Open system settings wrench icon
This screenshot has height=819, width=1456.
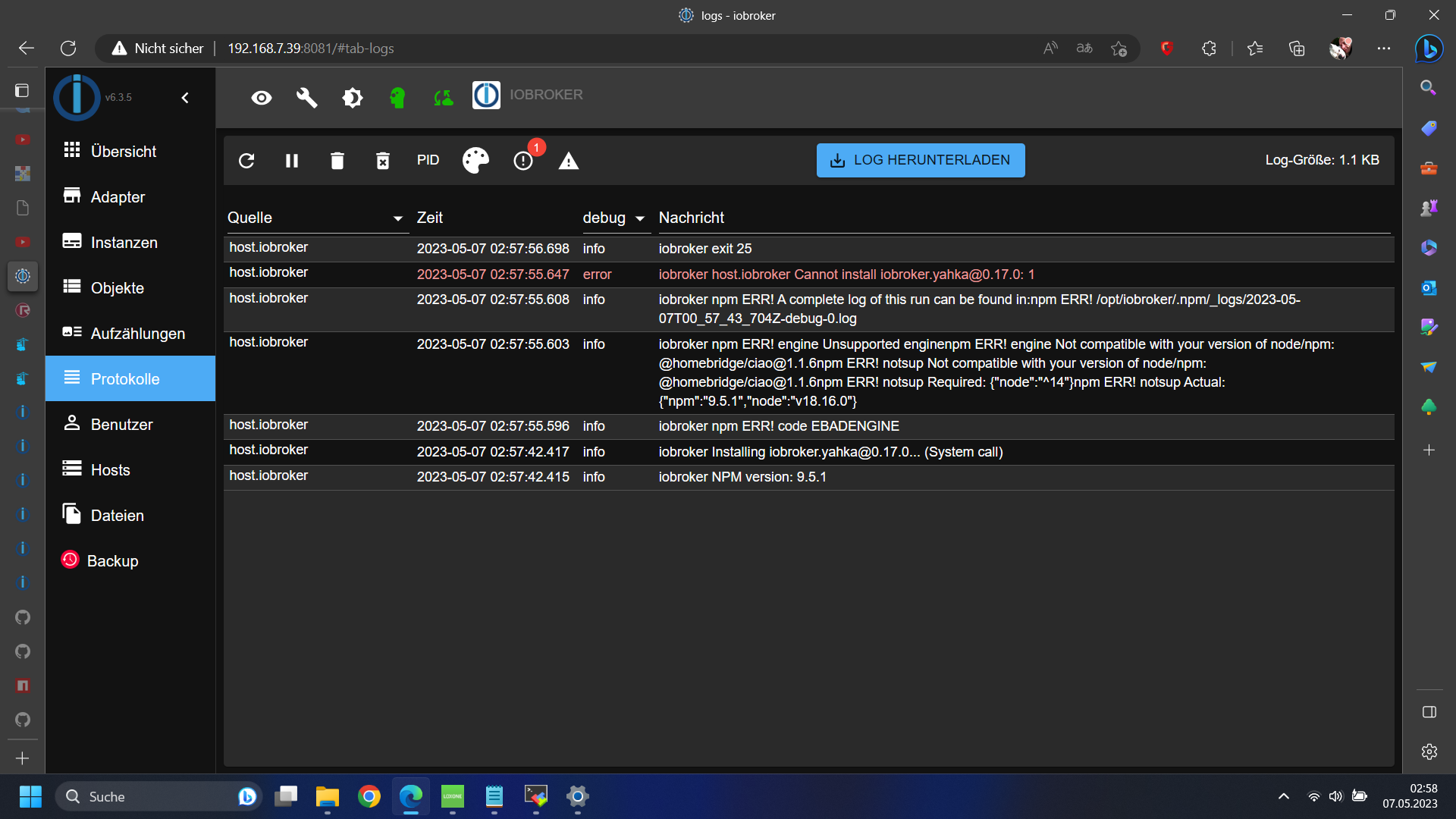(307, 98)
